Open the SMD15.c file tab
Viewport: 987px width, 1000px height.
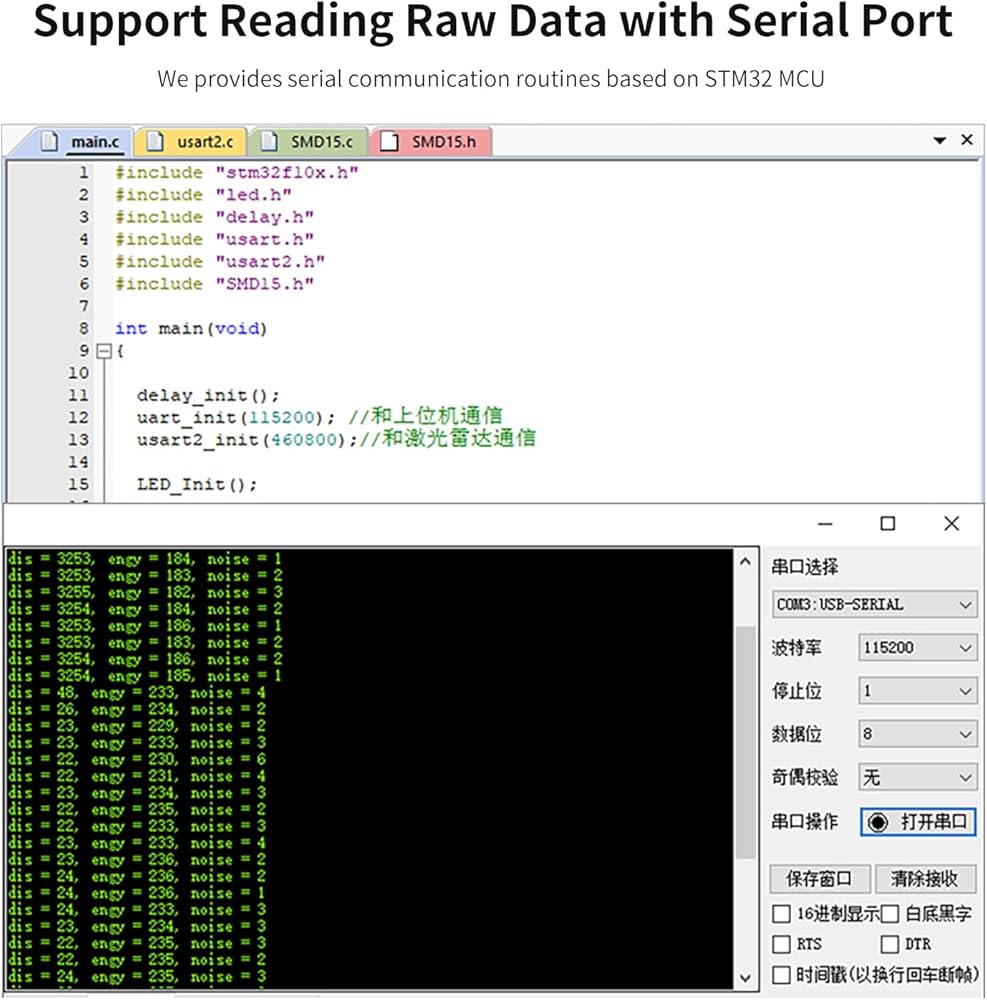309,142
